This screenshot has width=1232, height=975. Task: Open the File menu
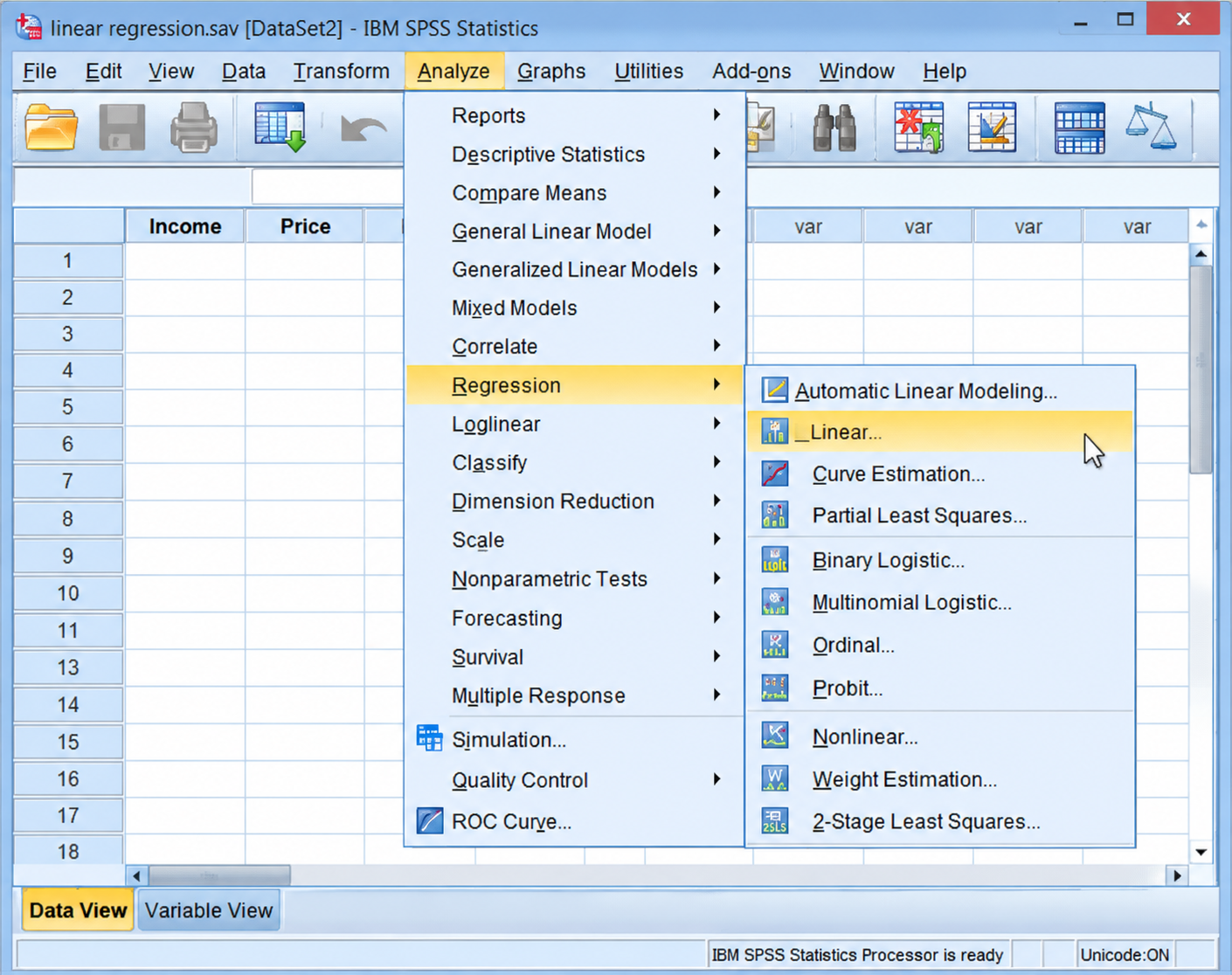(x=39, y=71)
